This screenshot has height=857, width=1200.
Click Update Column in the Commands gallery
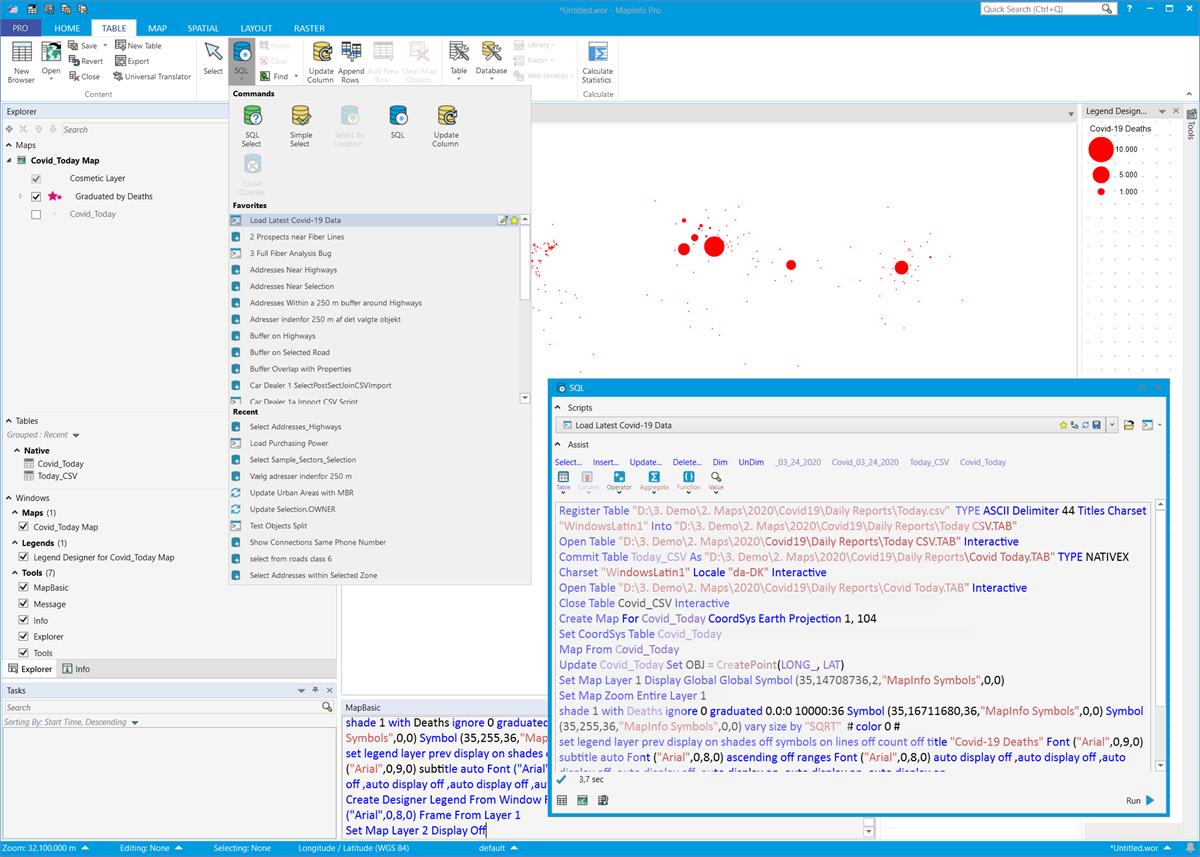point(444,124)
